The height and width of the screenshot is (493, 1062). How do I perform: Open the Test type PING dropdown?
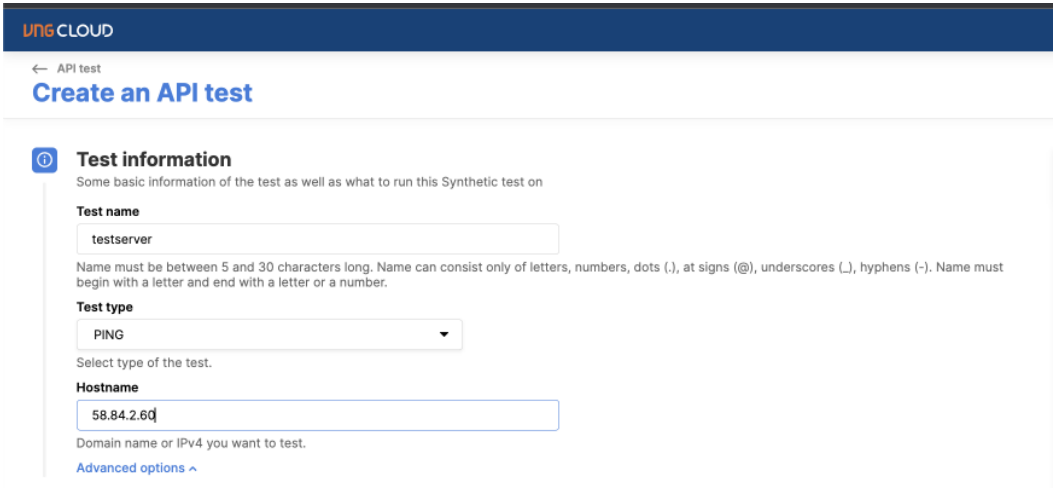269,335
